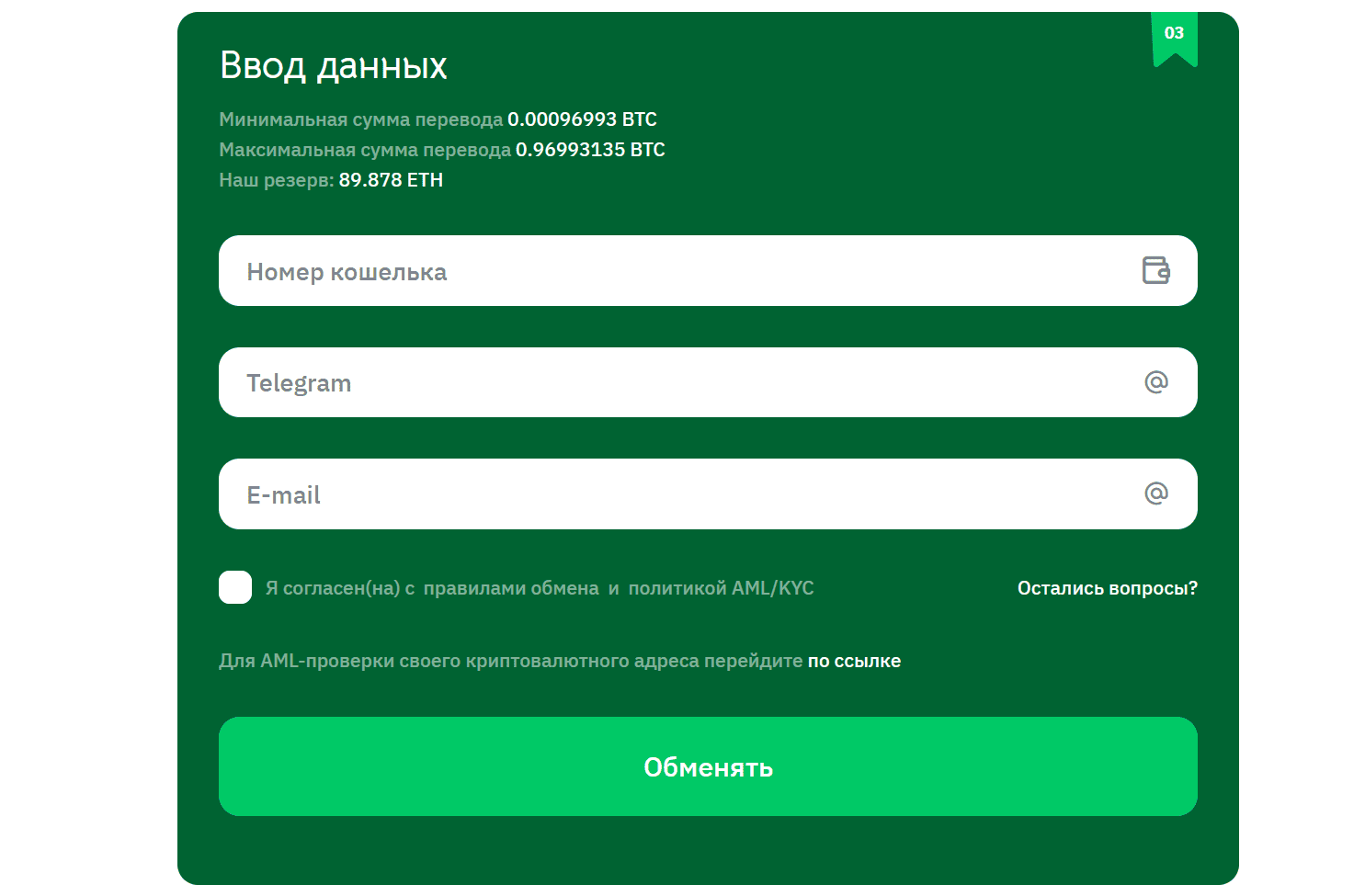This screenshot has width=1365, height=896.
Task: Focus the E-mail input field
Action: coord(708,494)
